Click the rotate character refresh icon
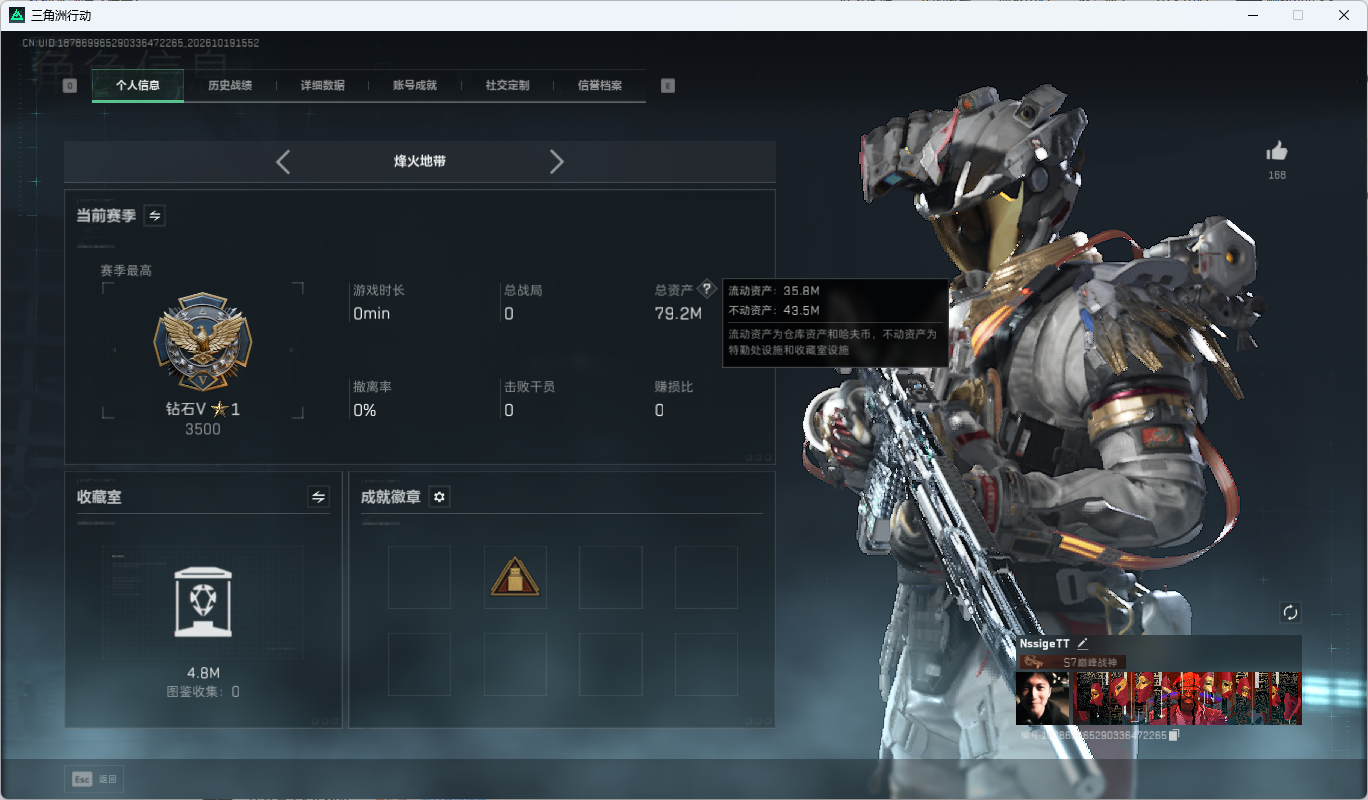Viewport: 1368px width, 800px height. point(1290,612)
